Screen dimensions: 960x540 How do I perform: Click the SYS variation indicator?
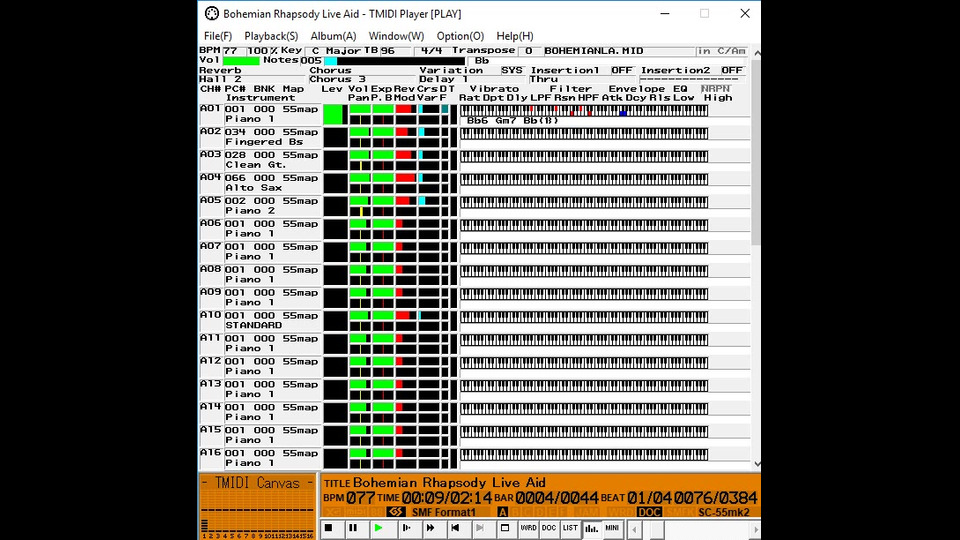point(512,70)
